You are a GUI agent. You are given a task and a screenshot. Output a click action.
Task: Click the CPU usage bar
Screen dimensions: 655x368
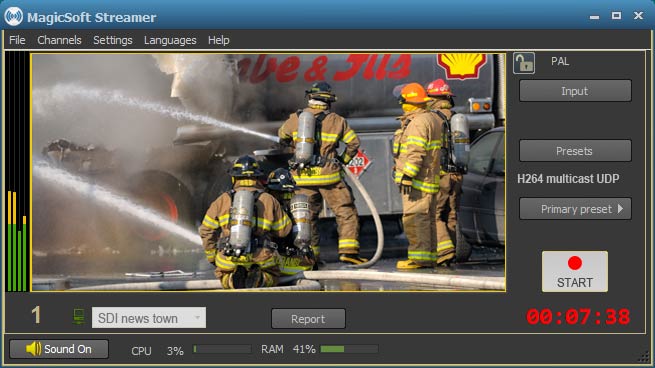(x=222, y=349)
